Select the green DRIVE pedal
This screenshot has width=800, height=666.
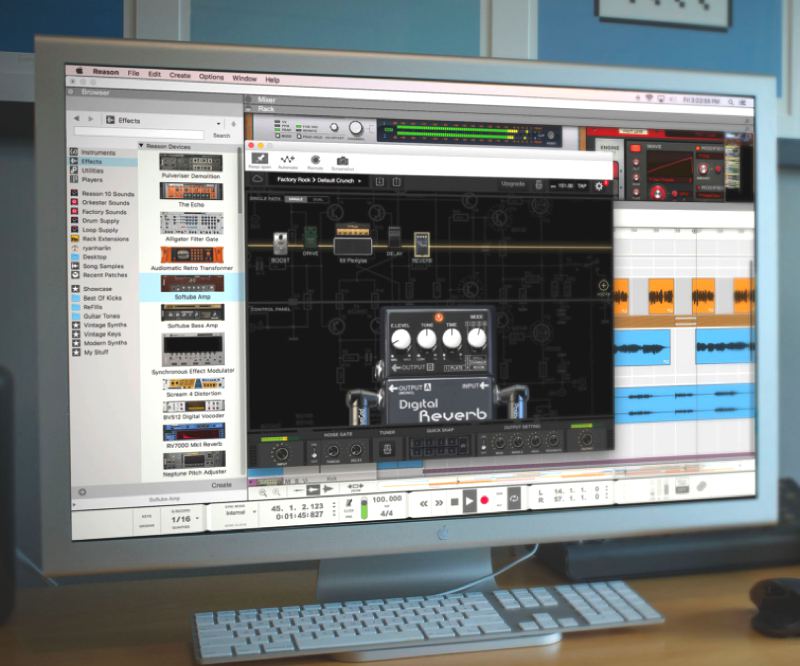point(311,242)
